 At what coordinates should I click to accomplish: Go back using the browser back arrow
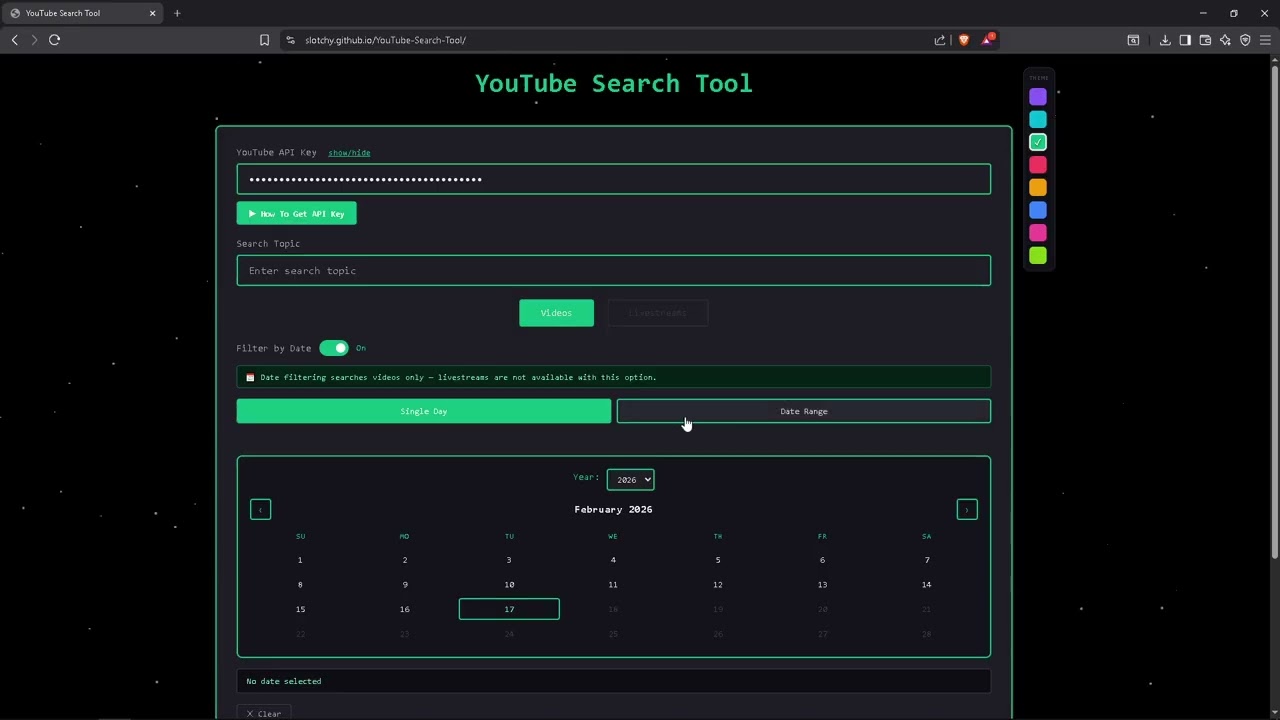(x=14, y=40)
